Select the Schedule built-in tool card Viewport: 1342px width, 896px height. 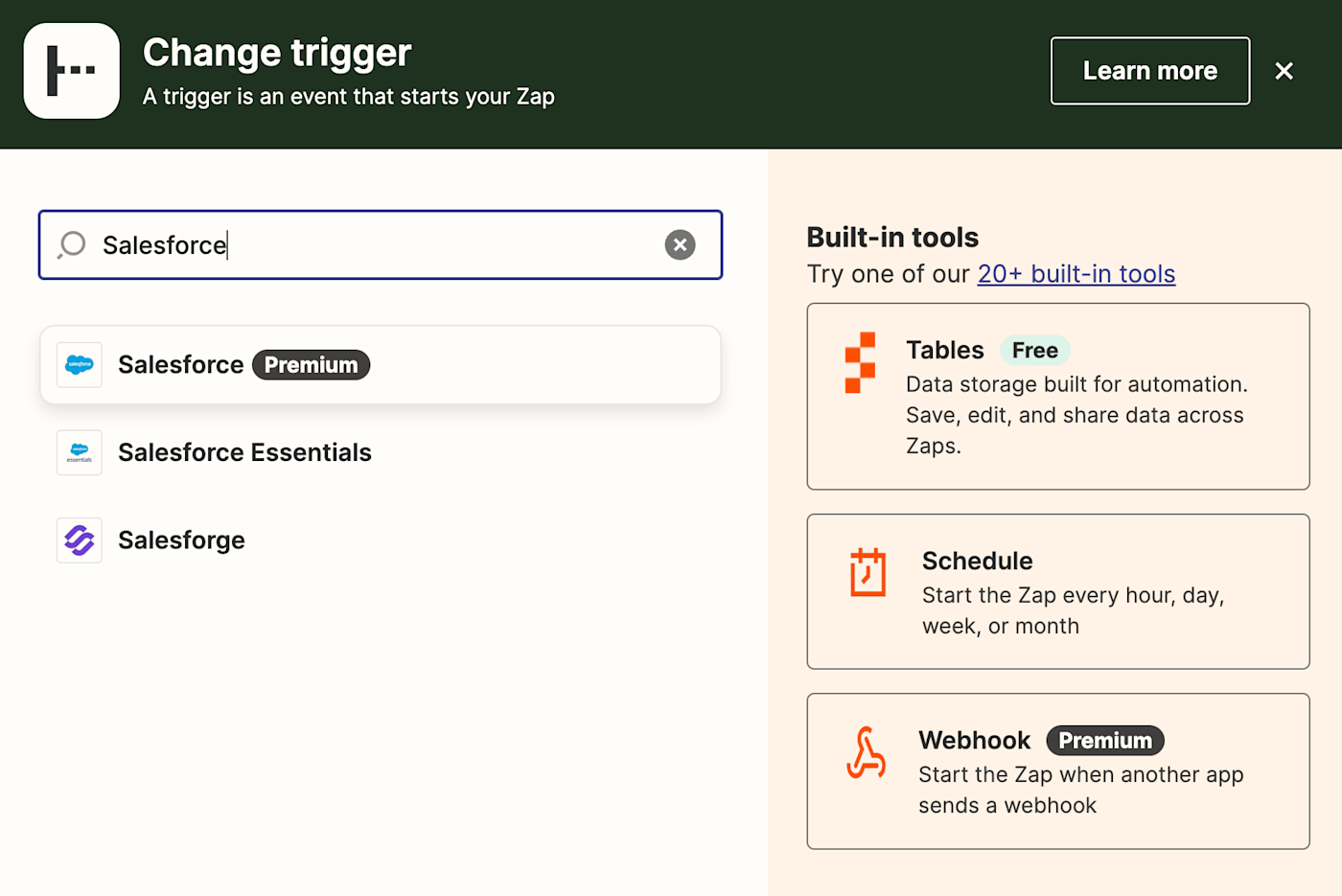pos(1057,591)
